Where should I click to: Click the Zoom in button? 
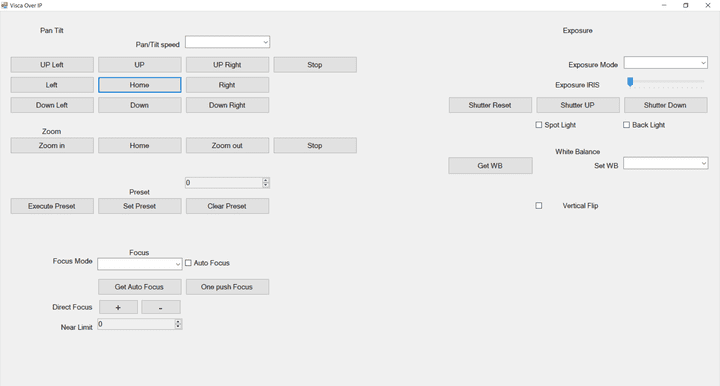(x=52, y=145)
